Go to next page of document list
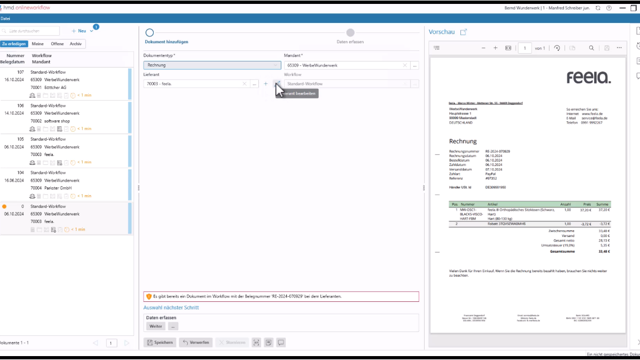The height and width of the screenshot is (360, 640). point(127,343)
